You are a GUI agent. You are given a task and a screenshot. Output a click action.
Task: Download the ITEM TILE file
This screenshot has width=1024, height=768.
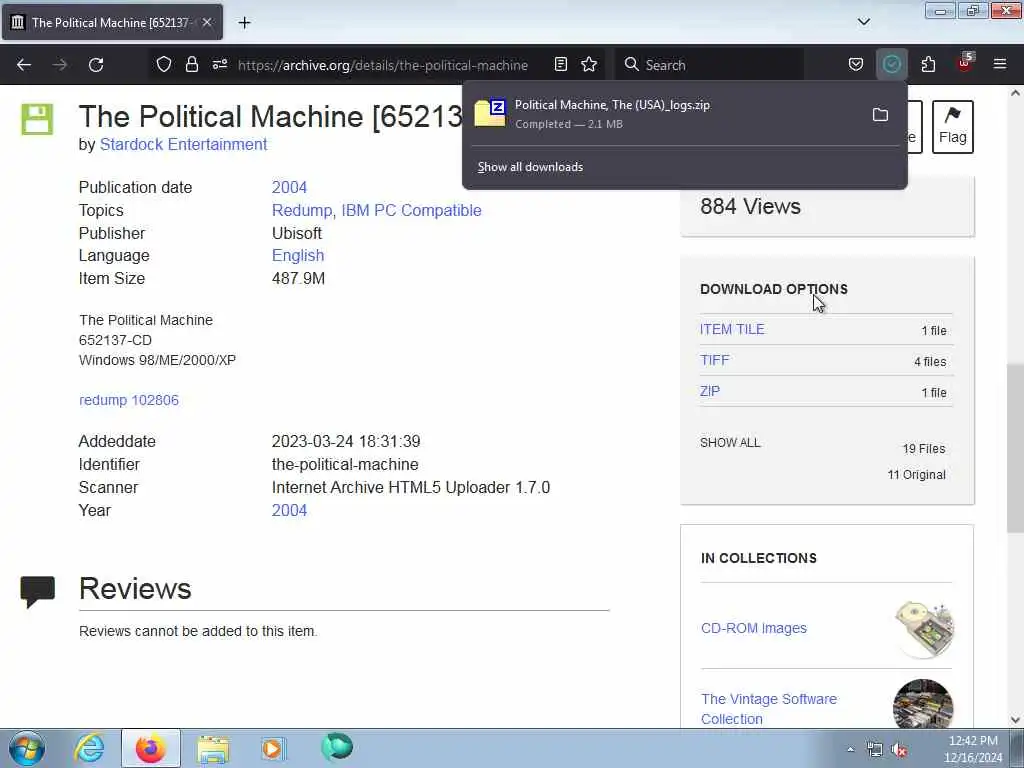(732, 329)
